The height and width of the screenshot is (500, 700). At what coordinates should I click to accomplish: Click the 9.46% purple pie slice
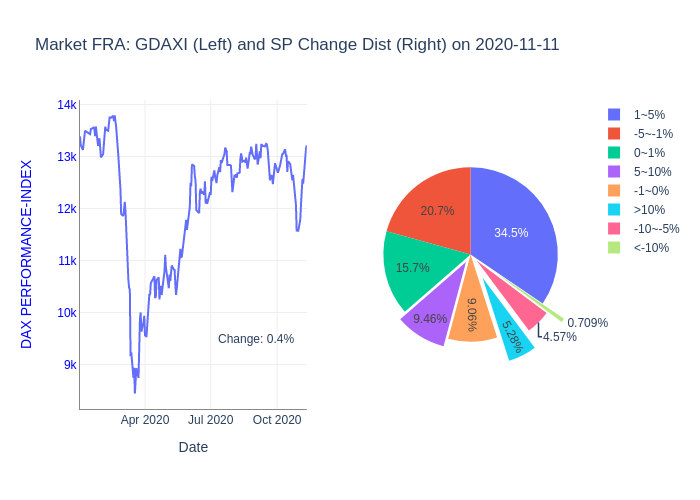(430, 320)
